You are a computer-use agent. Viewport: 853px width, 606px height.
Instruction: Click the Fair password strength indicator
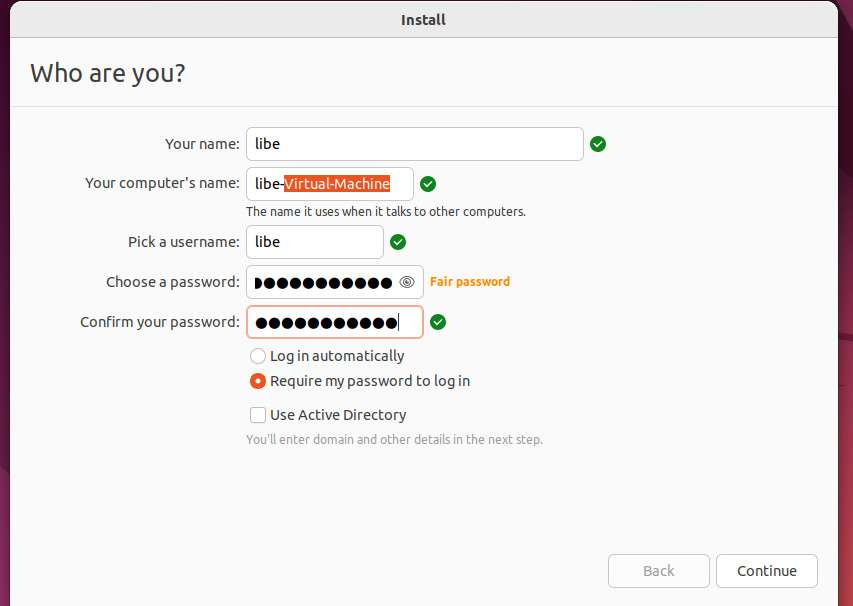470,282
